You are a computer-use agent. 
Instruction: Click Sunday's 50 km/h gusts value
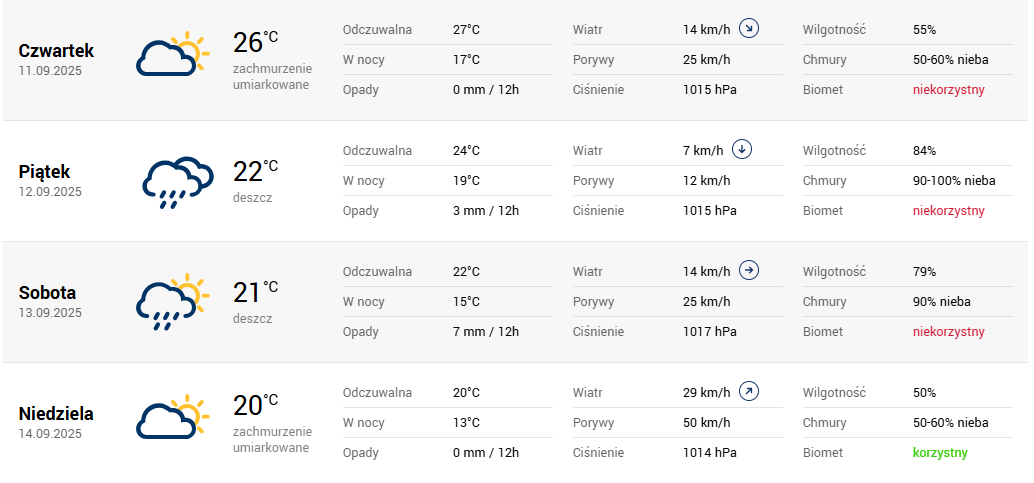tap(706, 423)
